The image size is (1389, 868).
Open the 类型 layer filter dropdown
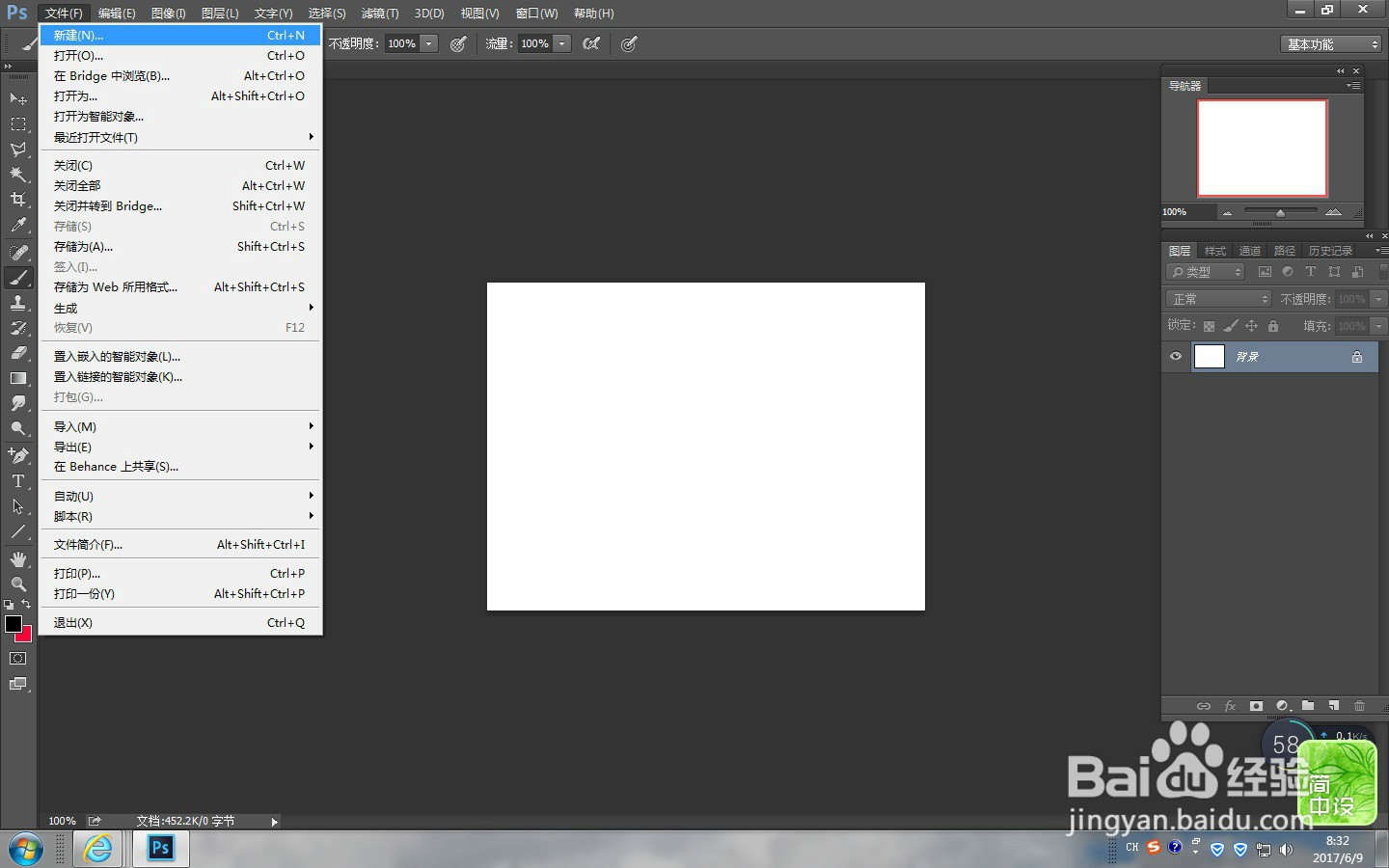1206,272
